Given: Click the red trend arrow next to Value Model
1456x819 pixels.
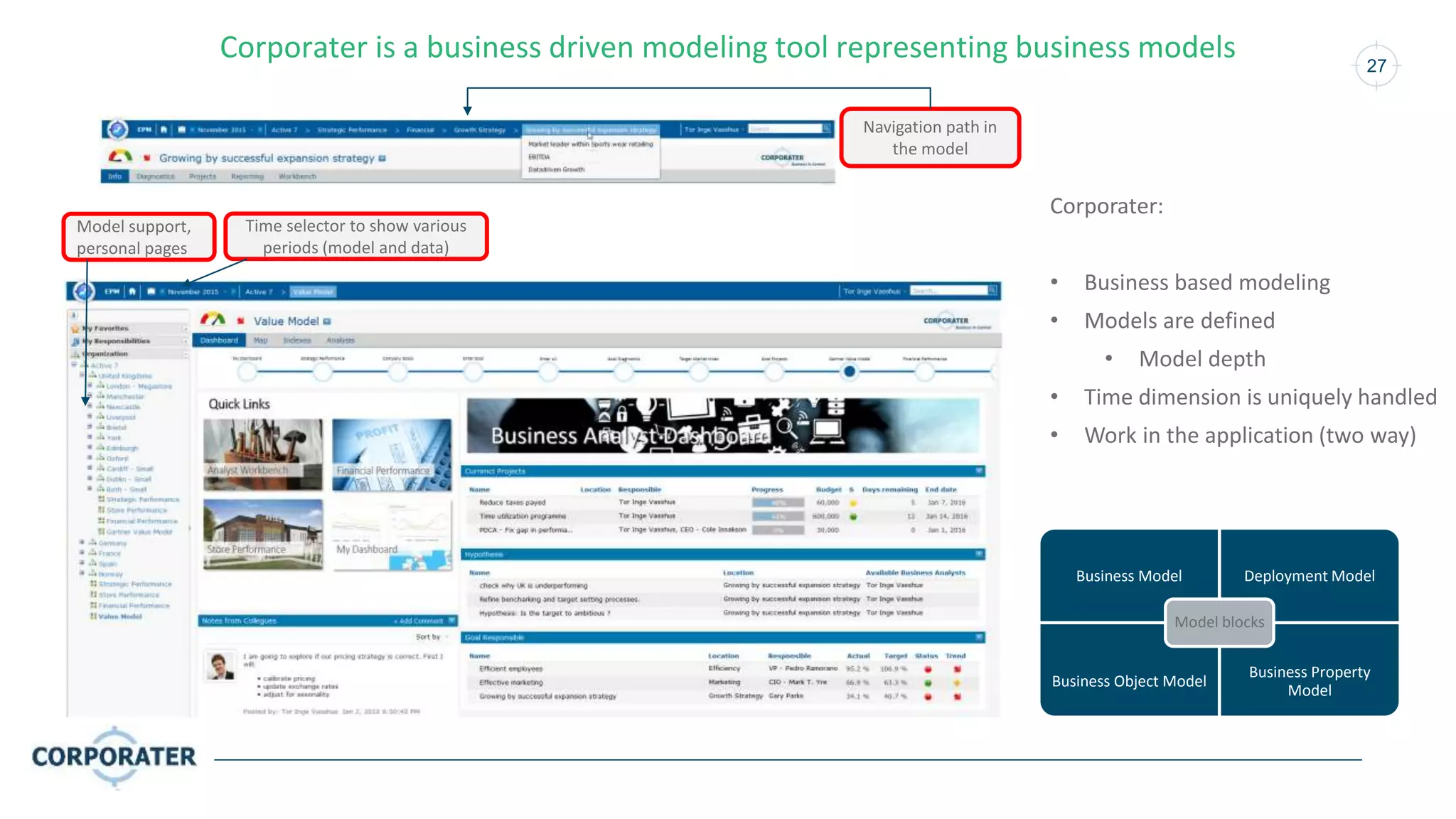Looking at the screenshot, I should click(x=240, y=321).
